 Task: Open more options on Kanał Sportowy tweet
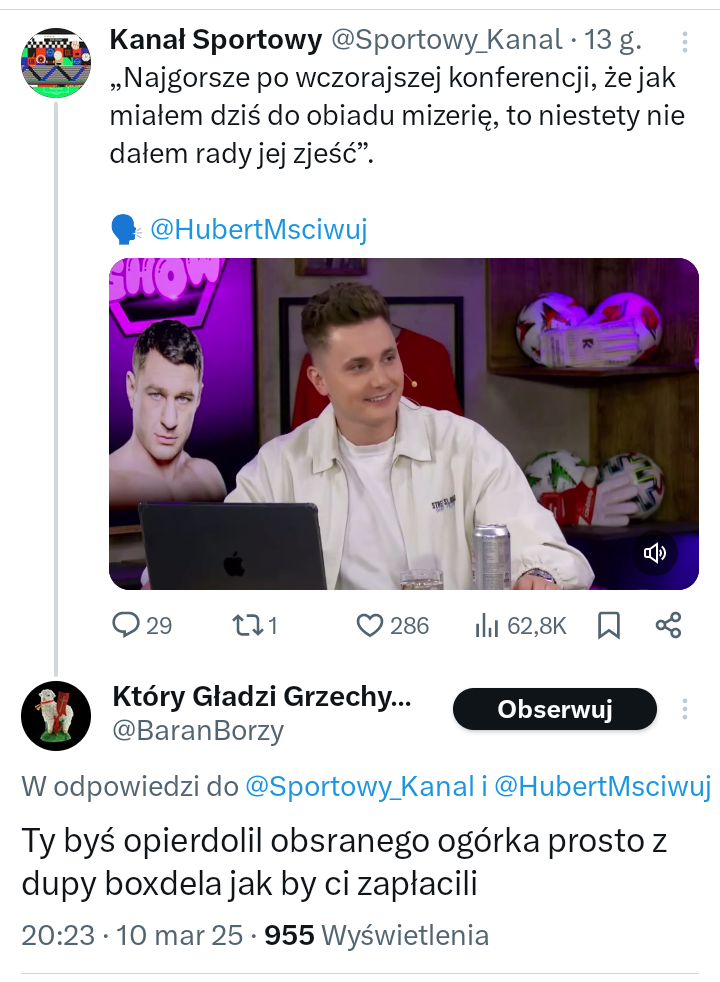(x=685, y=42)
